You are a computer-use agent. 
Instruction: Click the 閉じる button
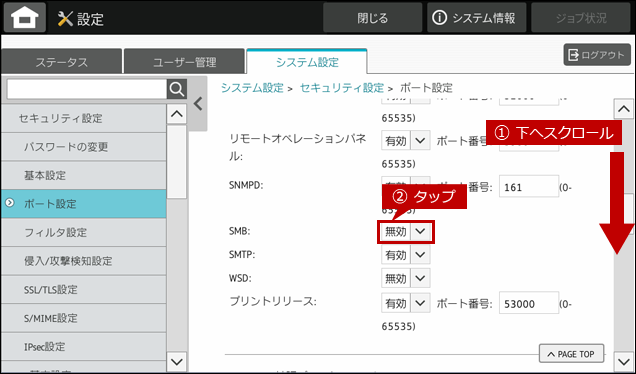(x=372, y=18)
